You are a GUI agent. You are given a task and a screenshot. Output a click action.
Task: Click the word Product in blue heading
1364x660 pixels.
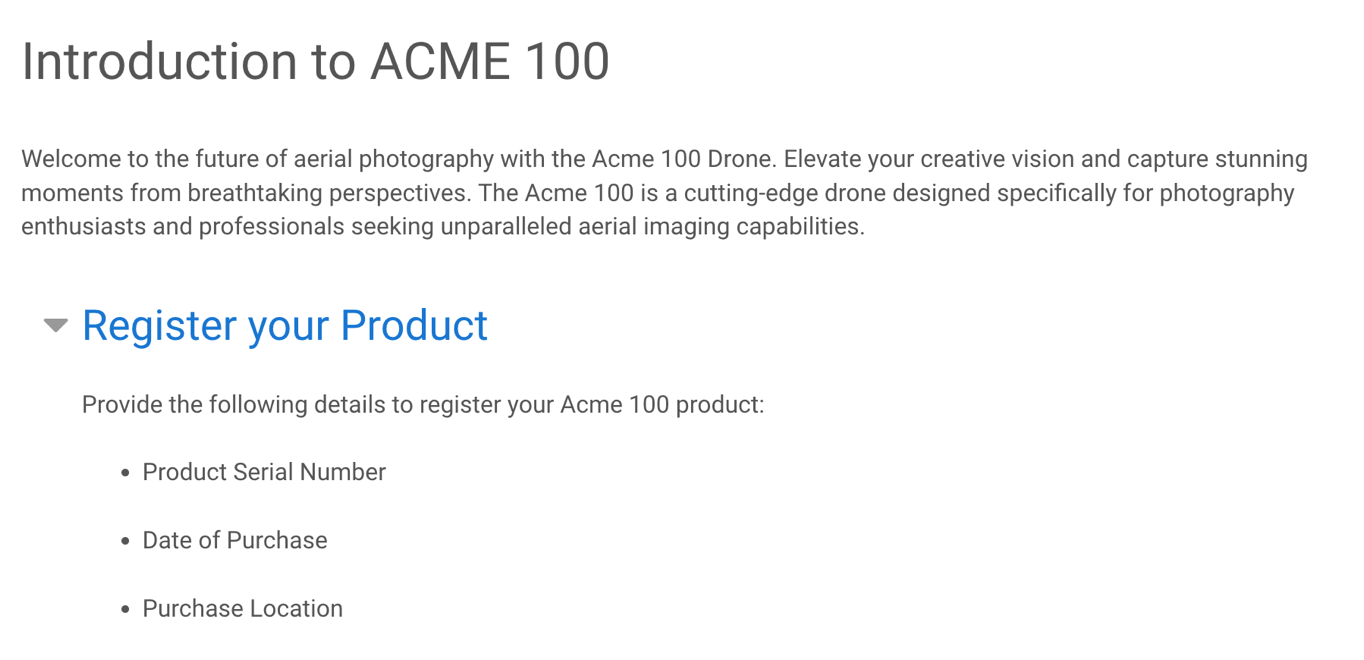pyautogui.click(x=414, y=326)
